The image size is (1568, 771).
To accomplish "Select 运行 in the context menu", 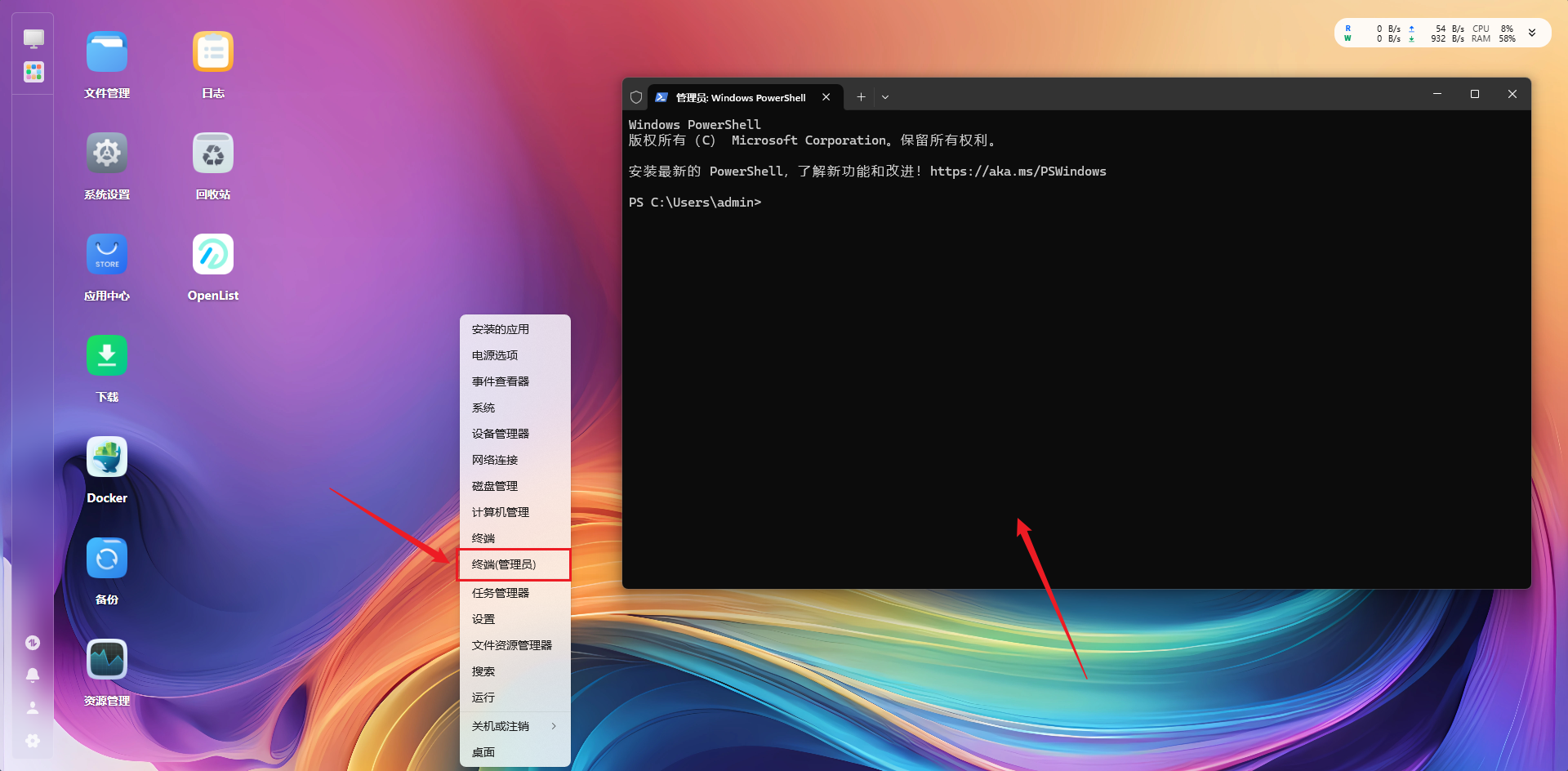I will click(x=515, y=697).
